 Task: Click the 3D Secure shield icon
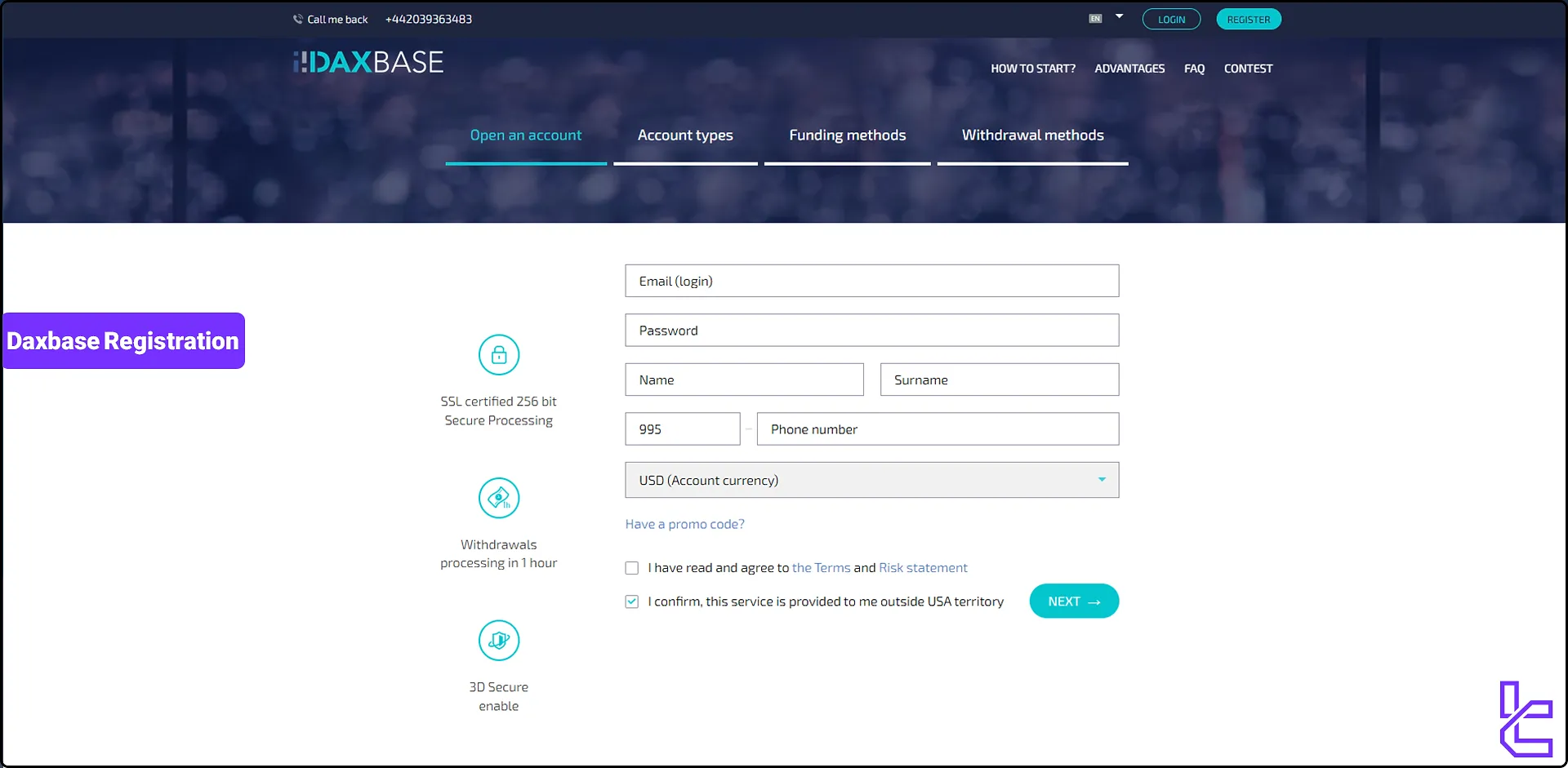499,641
